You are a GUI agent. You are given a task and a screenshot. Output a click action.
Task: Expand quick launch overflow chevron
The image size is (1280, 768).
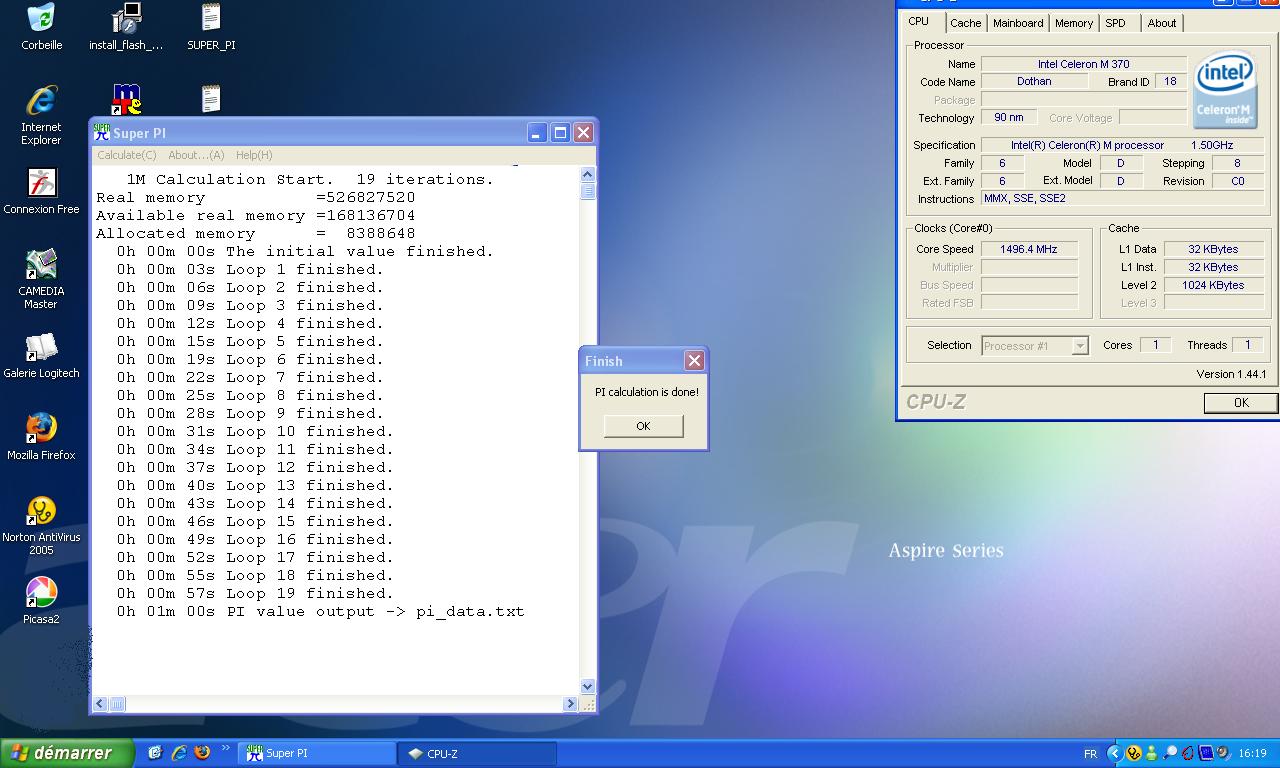click(225, 747)
